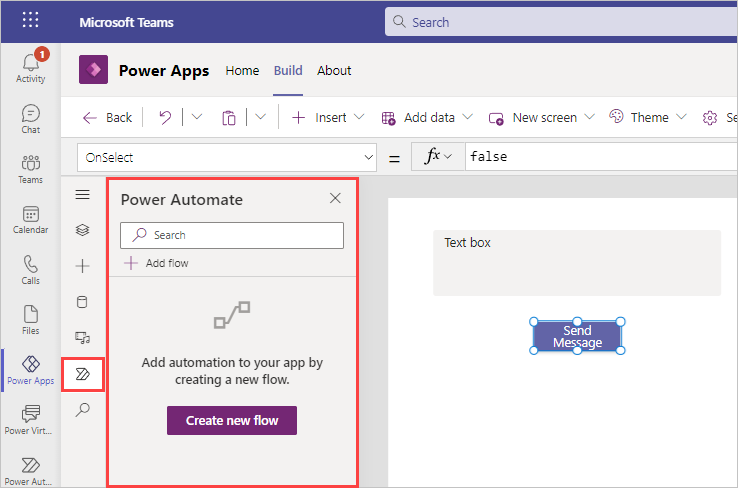This screenshot has width=738, height=488.
Task: Click the Power Automate panel title
Action: tap(182, 200)
